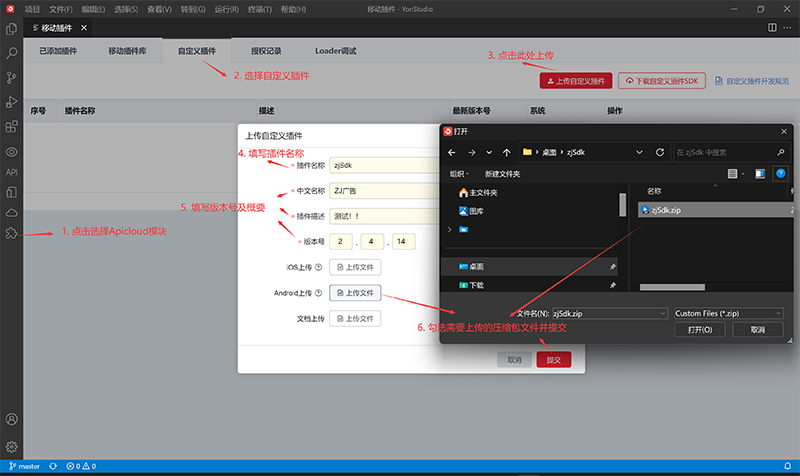This screenshot has width=800, height=476.
Task: Switch to 授权记录 tab
Action: coord(266,51)
